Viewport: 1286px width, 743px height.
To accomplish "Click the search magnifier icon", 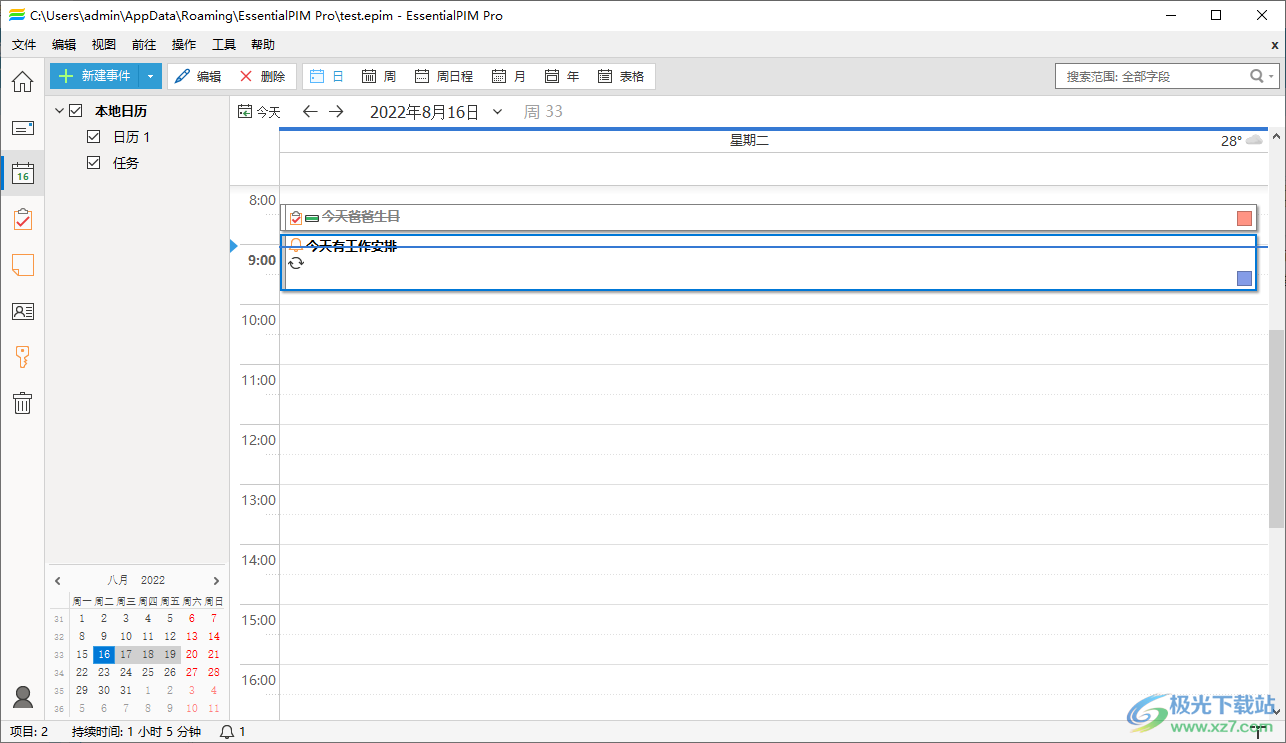I will (x=1257, y=76).
